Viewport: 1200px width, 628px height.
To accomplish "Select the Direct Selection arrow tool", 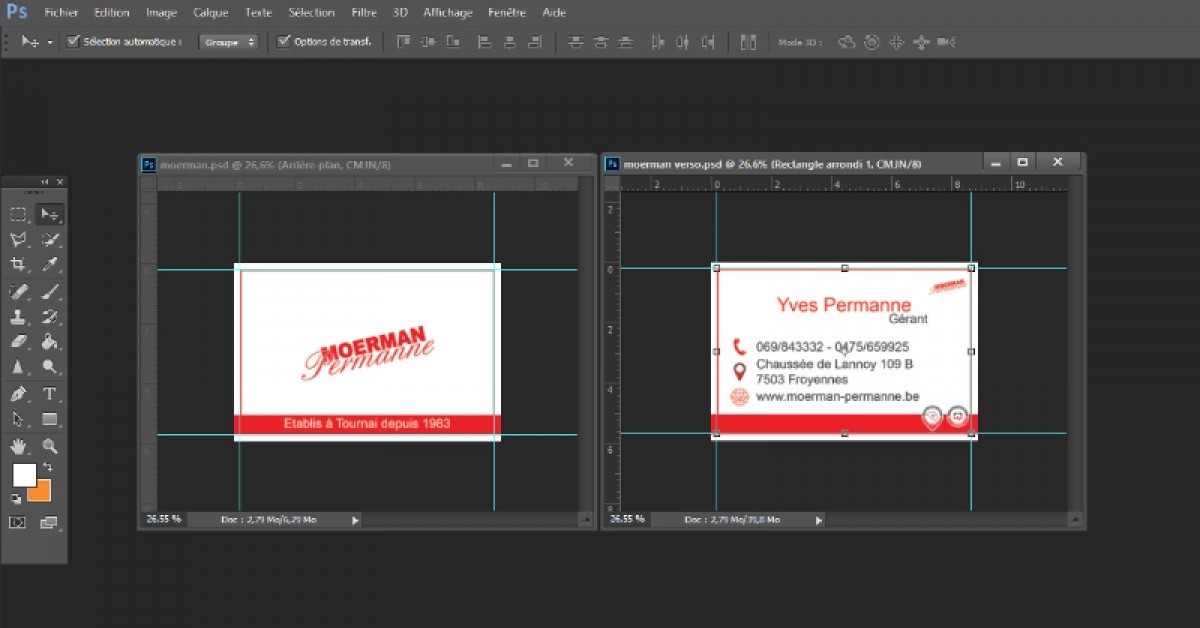I will point(18,419).
